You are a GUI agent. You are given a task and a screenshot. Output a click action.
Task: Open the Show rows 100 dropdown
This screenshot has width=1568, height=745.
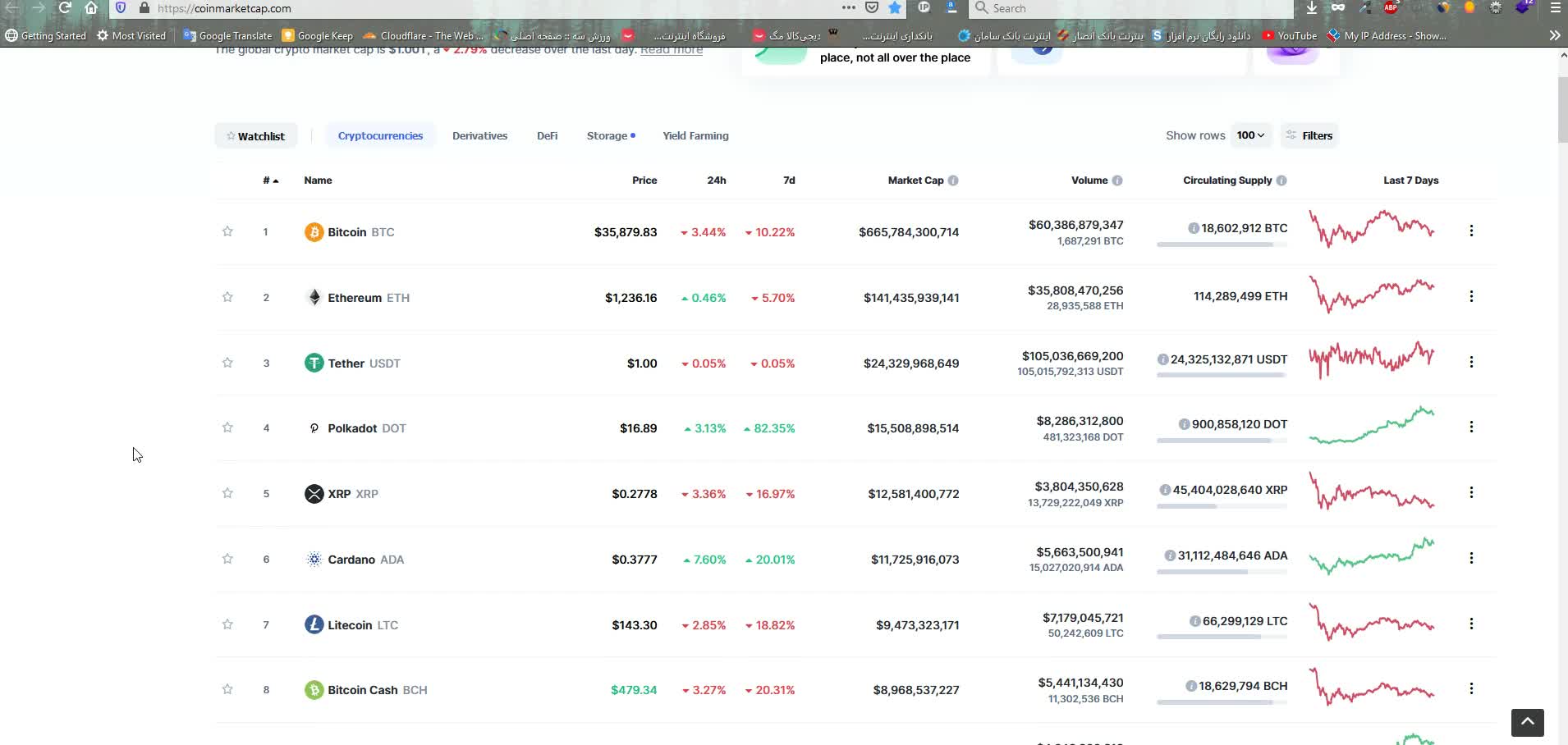[x=1250, y=135]
